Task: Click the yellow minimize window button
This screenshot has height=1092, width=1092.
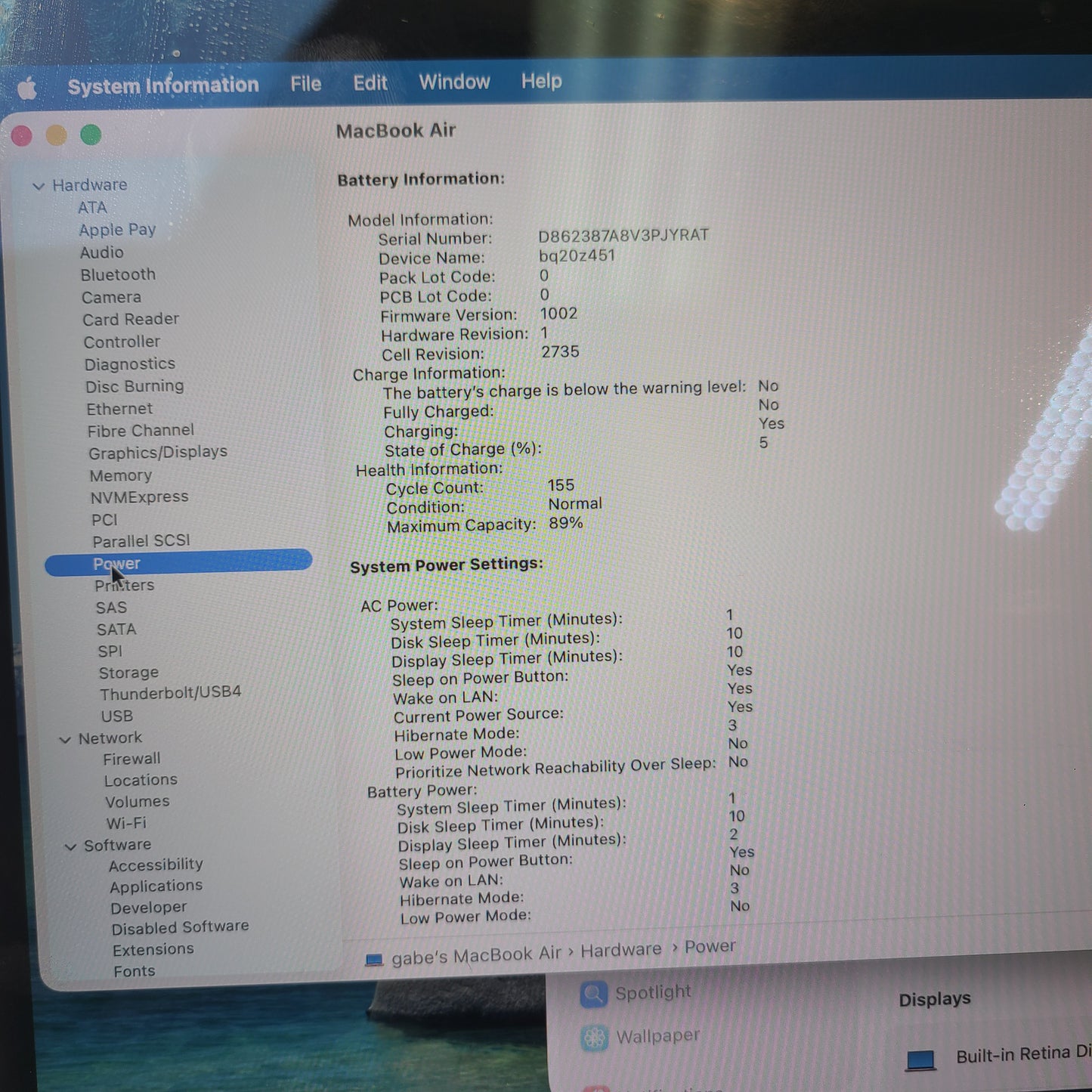Action: click(x=56, y=136)
